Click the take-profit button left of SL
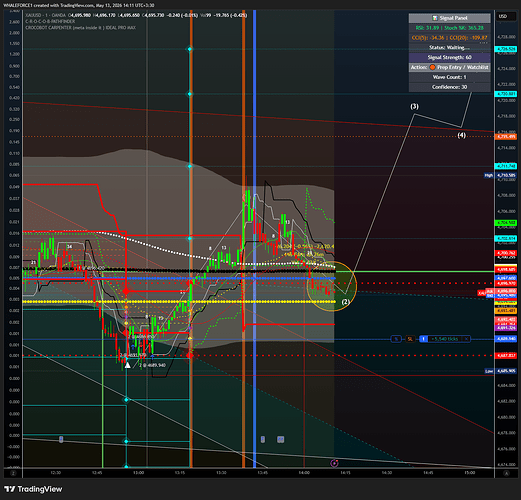 click(396, 339)
